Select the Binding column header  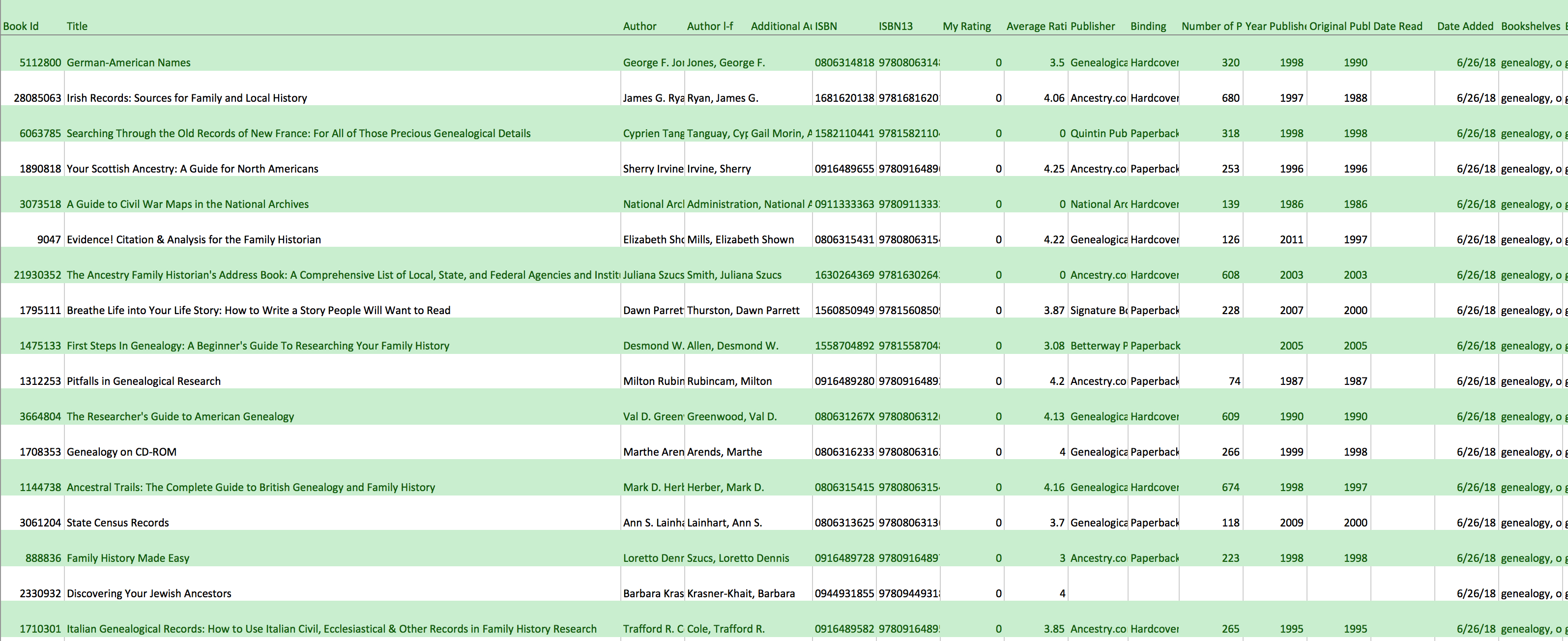(x=1148, y=26)
